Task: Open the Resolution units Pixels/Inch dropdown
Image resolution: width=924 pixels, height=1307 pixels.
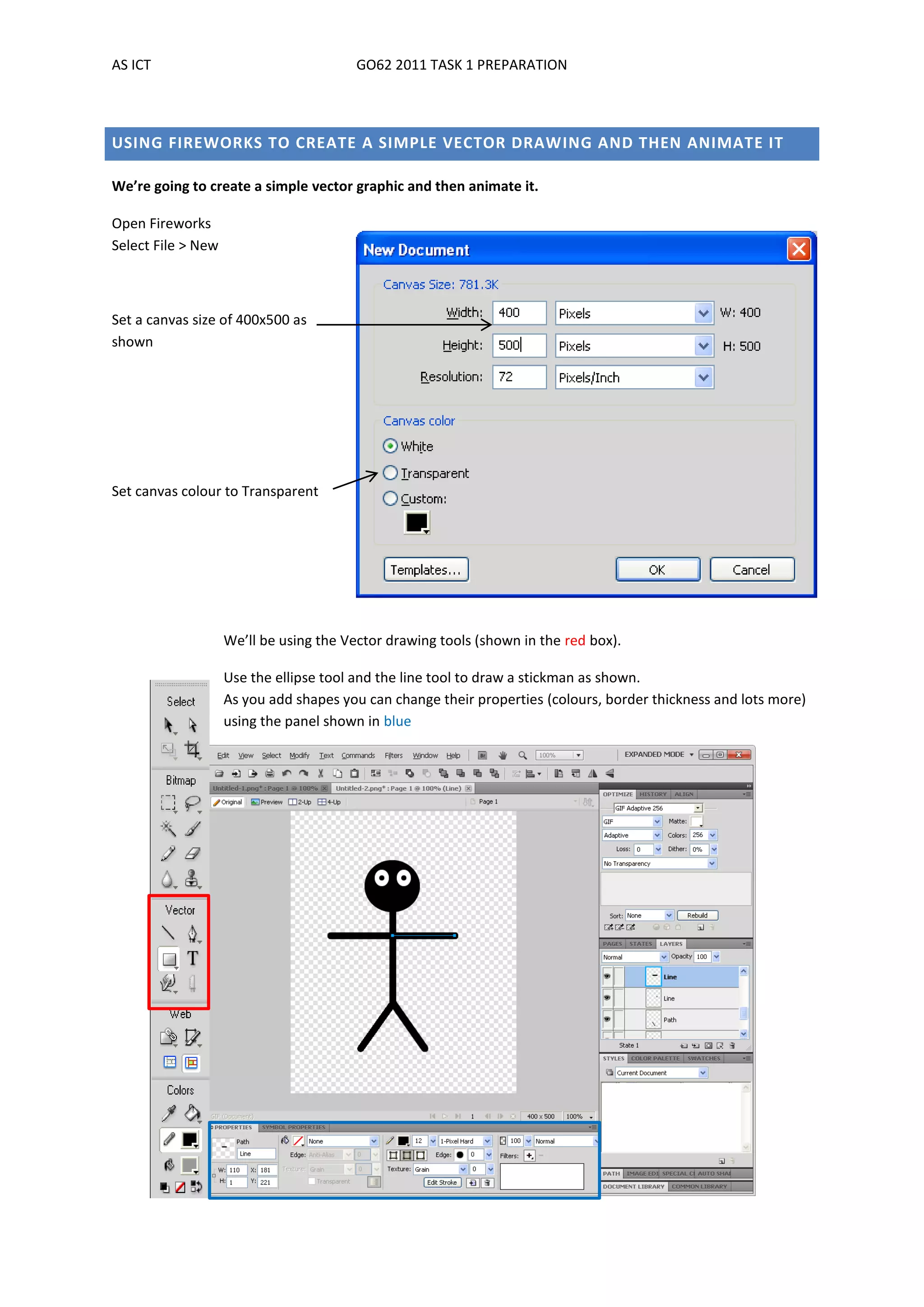Action: [x=703, y=377]
